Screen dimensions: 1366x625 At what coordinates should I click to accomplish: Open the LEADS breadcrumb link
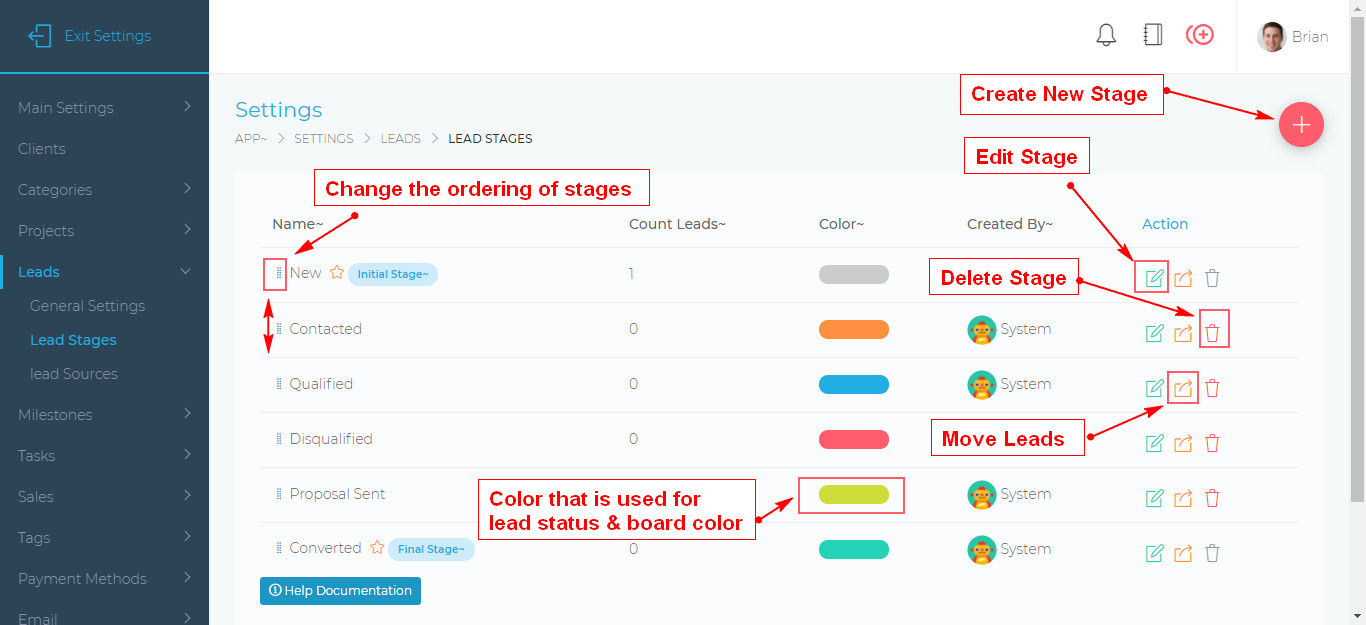pyautogui.click(x=400, y=138)
